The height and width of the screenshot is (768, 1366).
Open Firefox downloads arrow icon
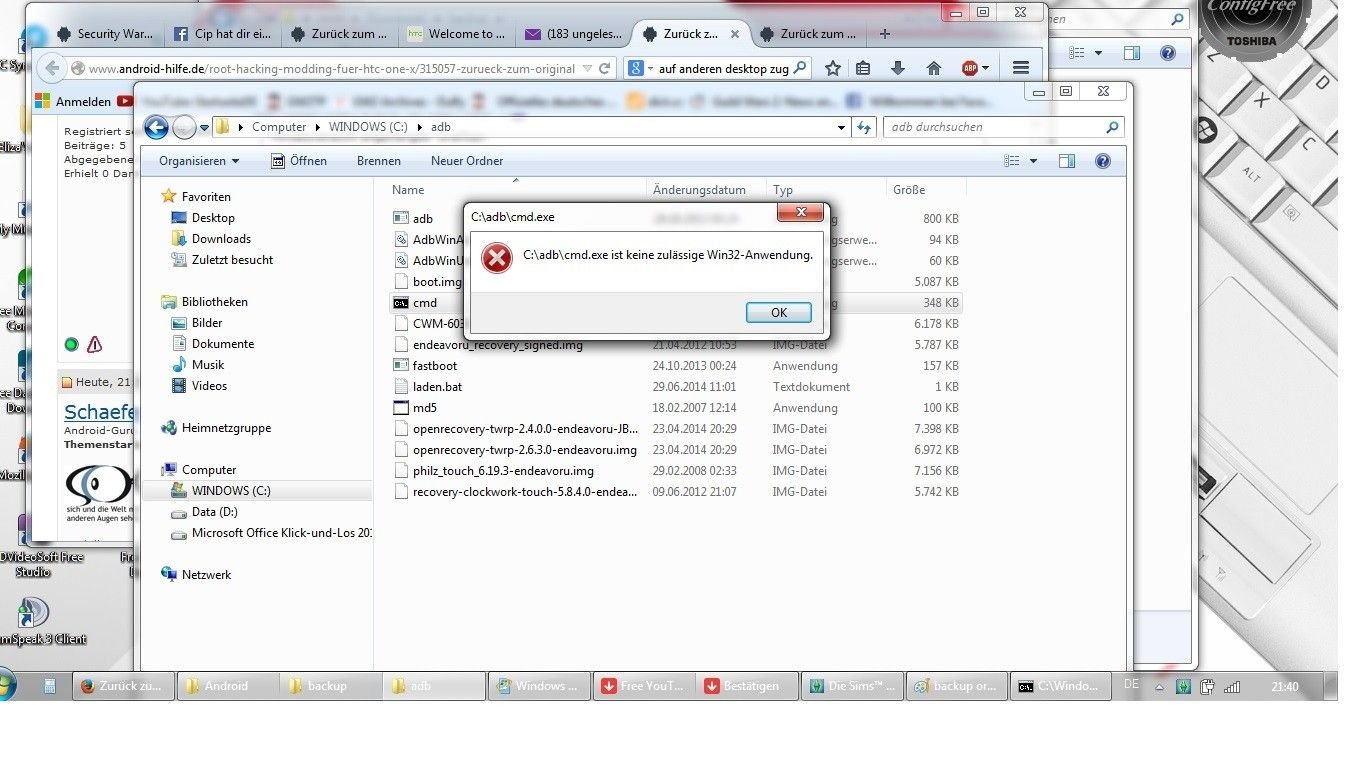point(898,68)
